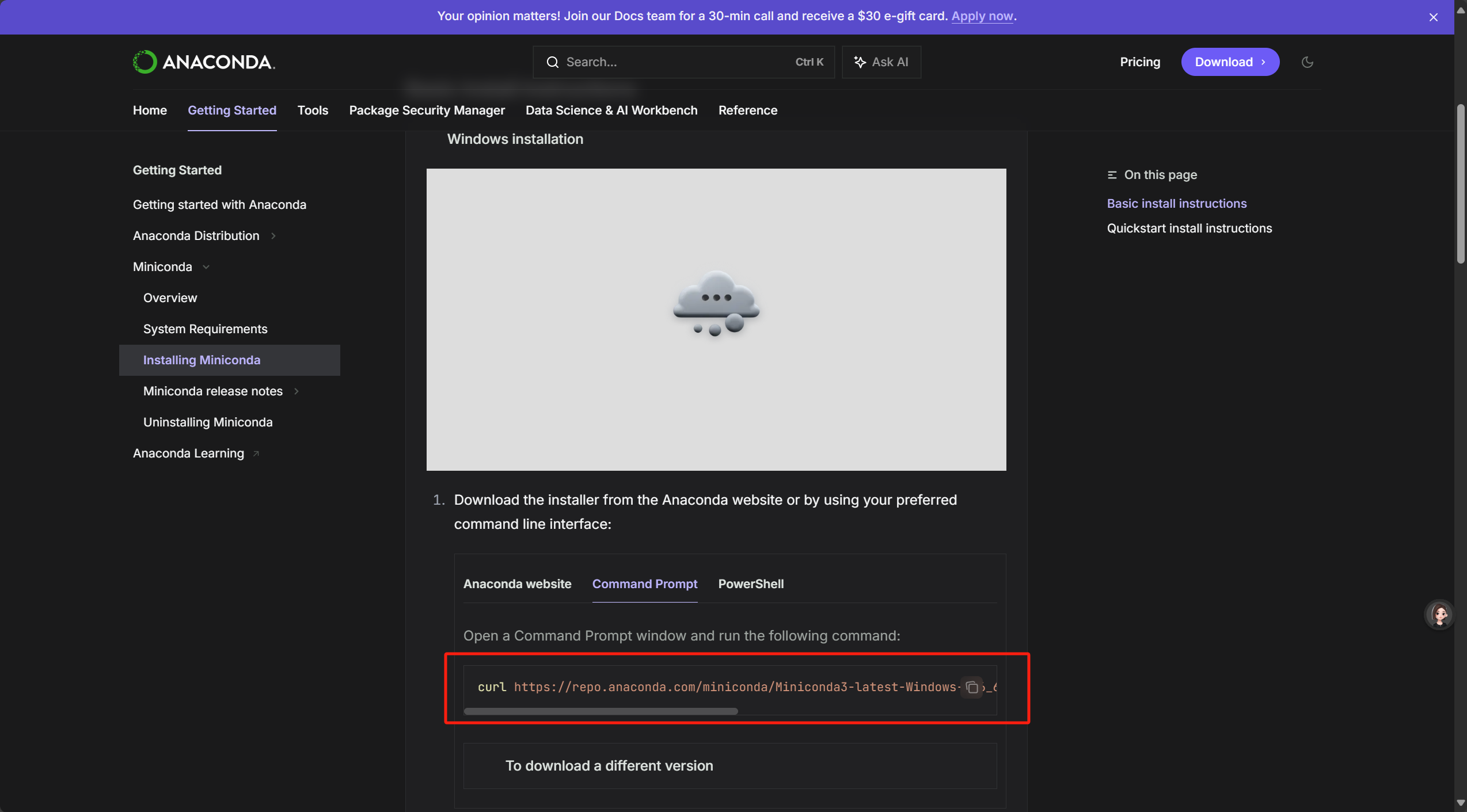
Task: Follow the Apply now link
Action: pos(982,16)
